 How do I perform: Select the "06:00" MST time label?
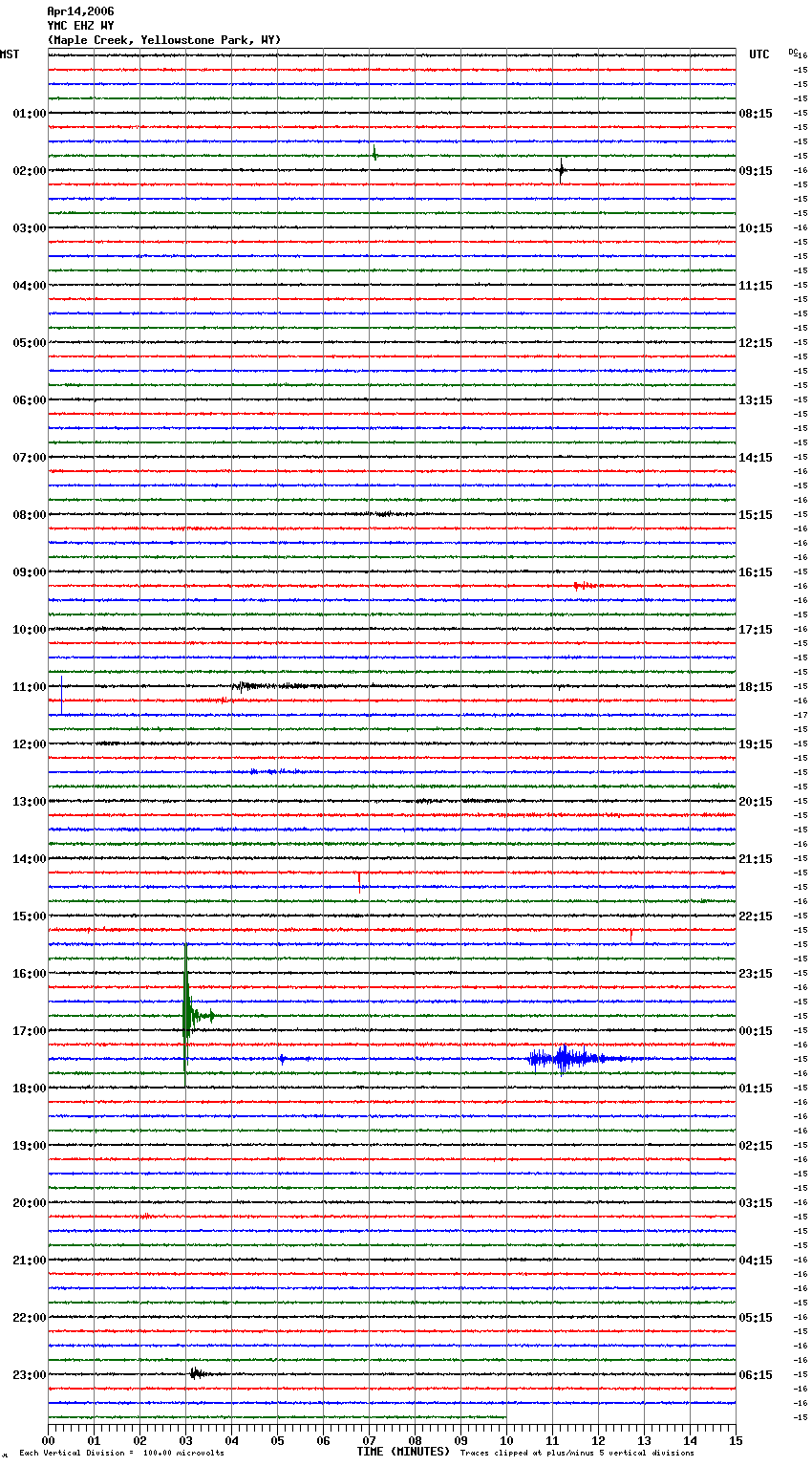click(x=30, y=400)
